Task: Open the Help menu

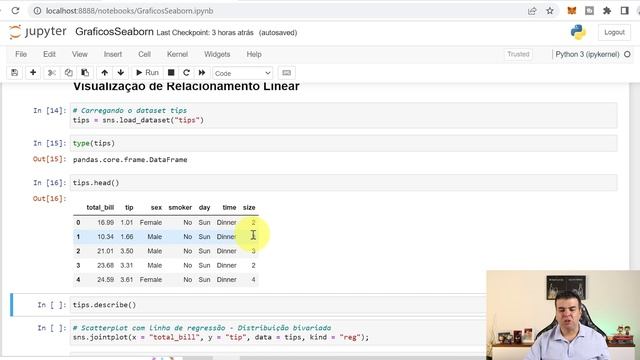Action: point(254,54)
